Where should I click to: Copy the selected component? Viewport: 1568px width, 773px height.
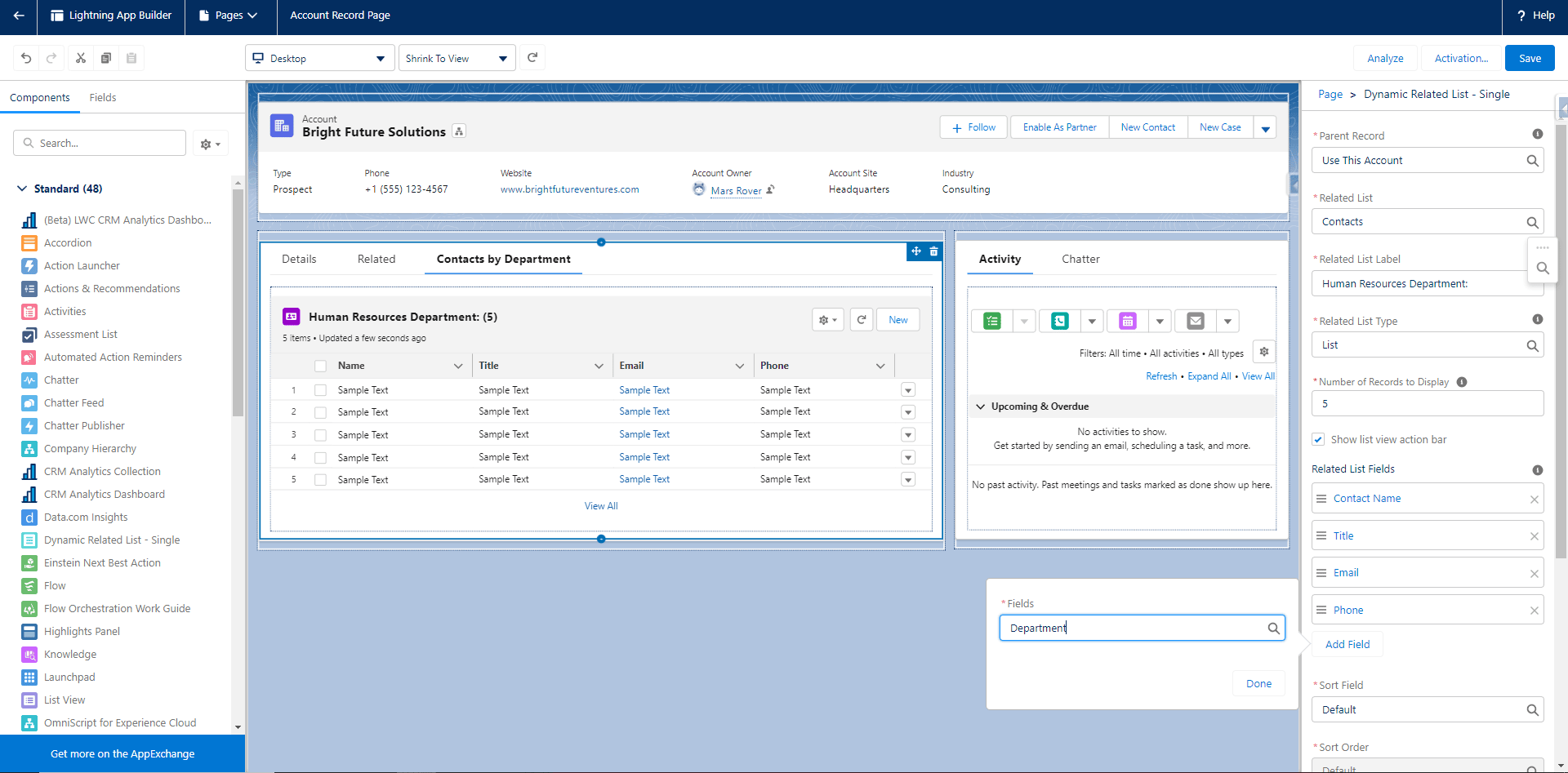point(105,58)
